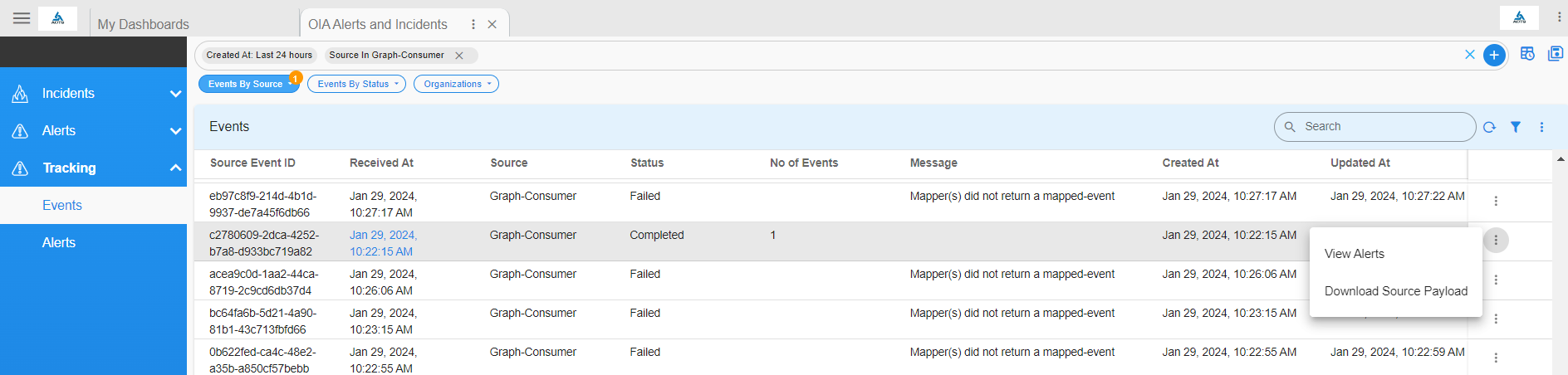Image resolution: width=1568 pixels, height=375 pixels.
Task: Open Alerts under Tracking in sidebar
Action: point(59,243)
